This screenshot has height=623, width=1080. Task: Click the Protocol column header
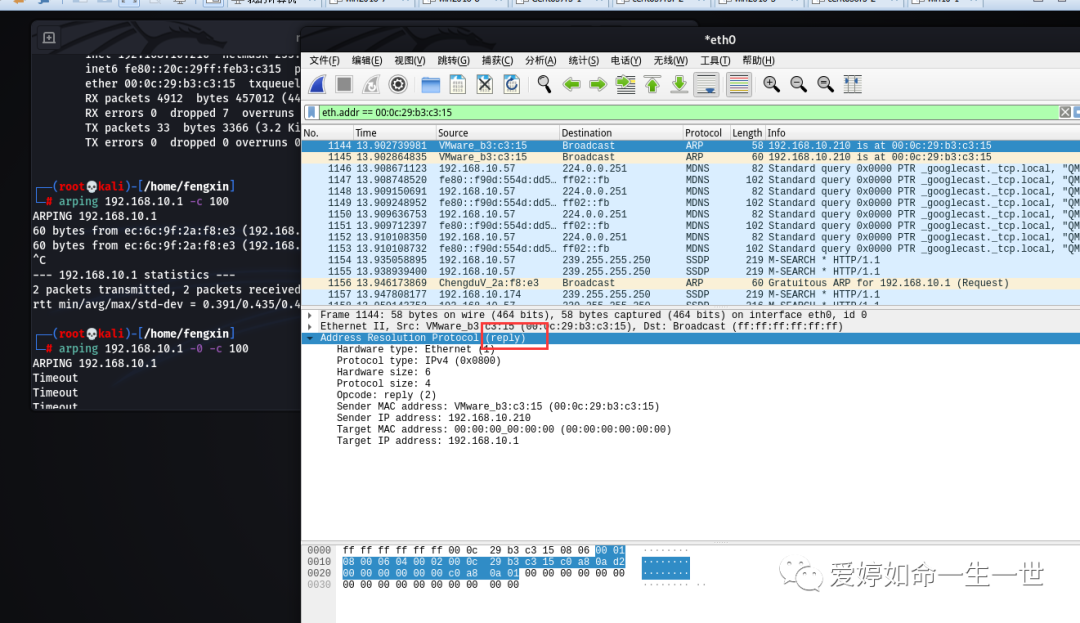[x=704, y=133]
